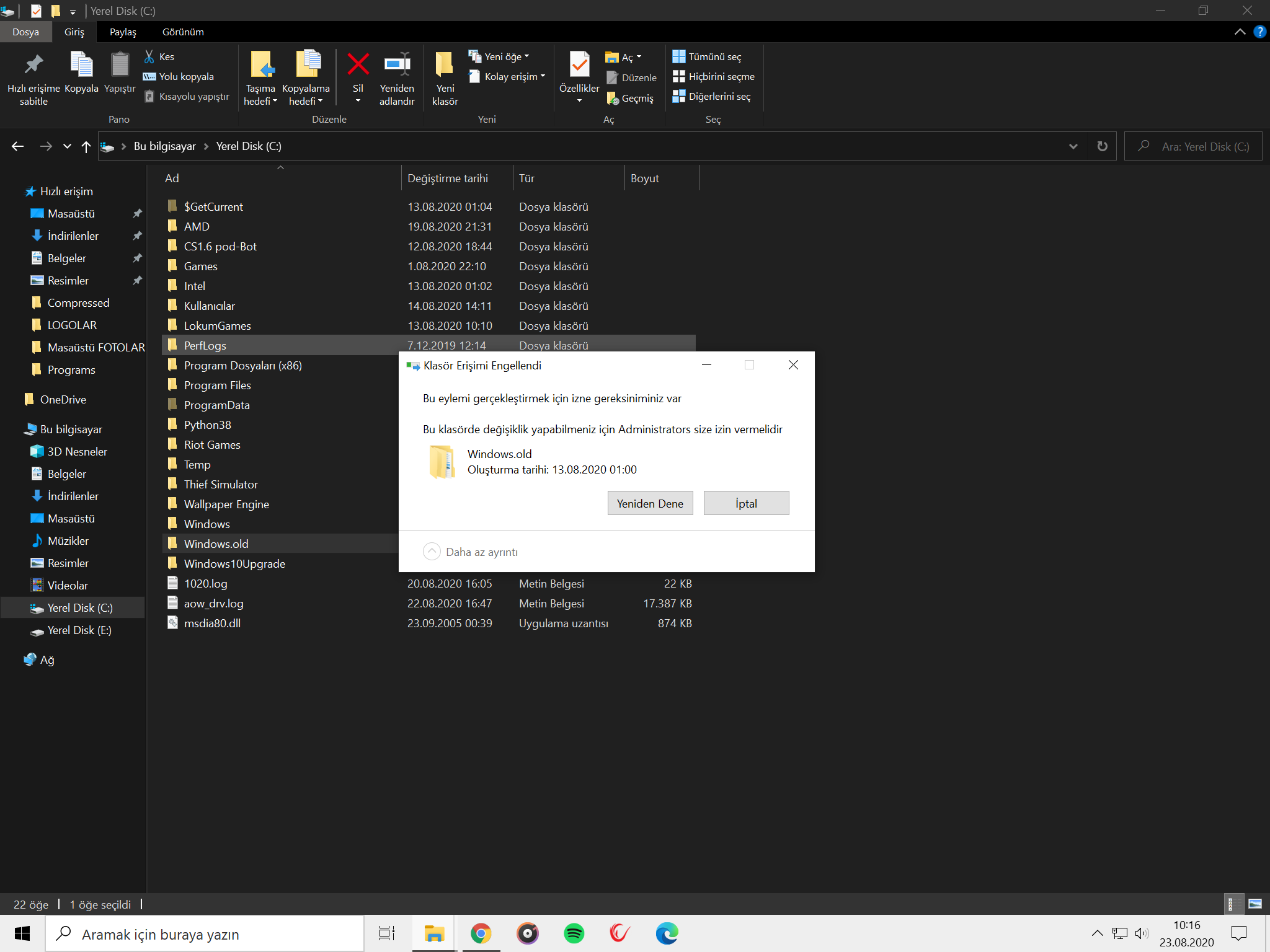Click the Özellikler properties icon
Viewport: 1270px width, 952px height.
(579, 65)
